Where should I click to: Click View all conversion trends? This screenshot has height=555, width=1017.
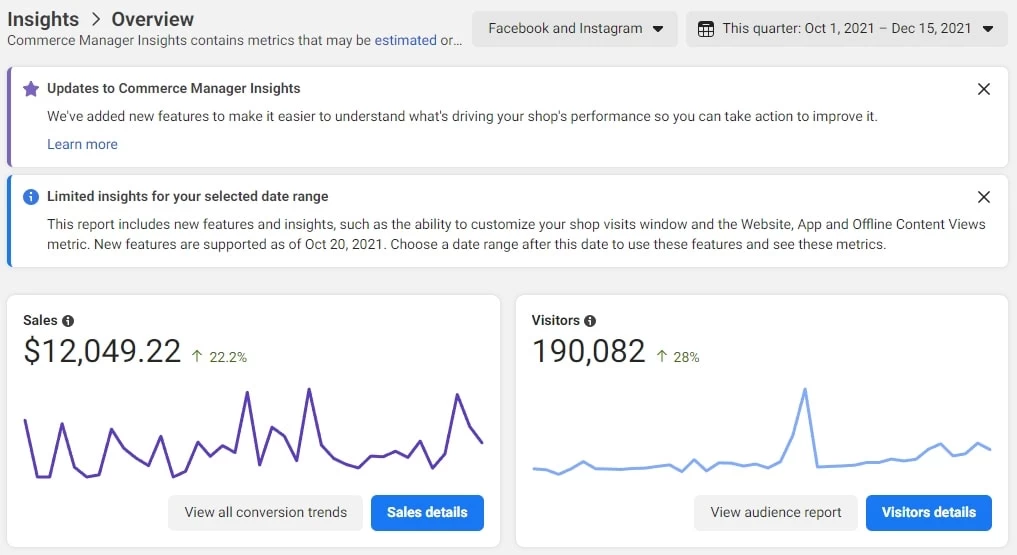[x=266, y=512]
